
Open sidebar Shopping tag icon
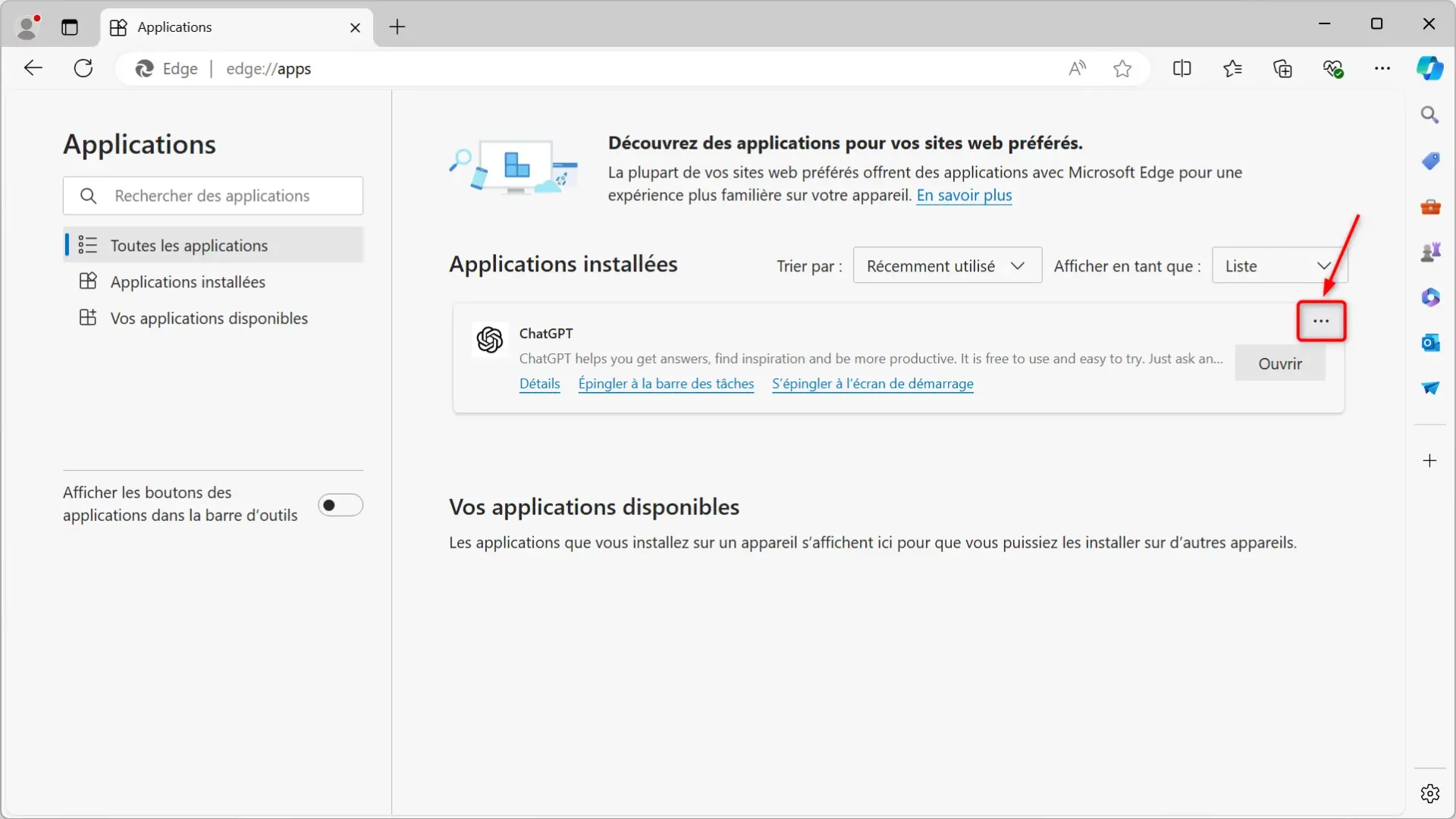[1430, 161]
